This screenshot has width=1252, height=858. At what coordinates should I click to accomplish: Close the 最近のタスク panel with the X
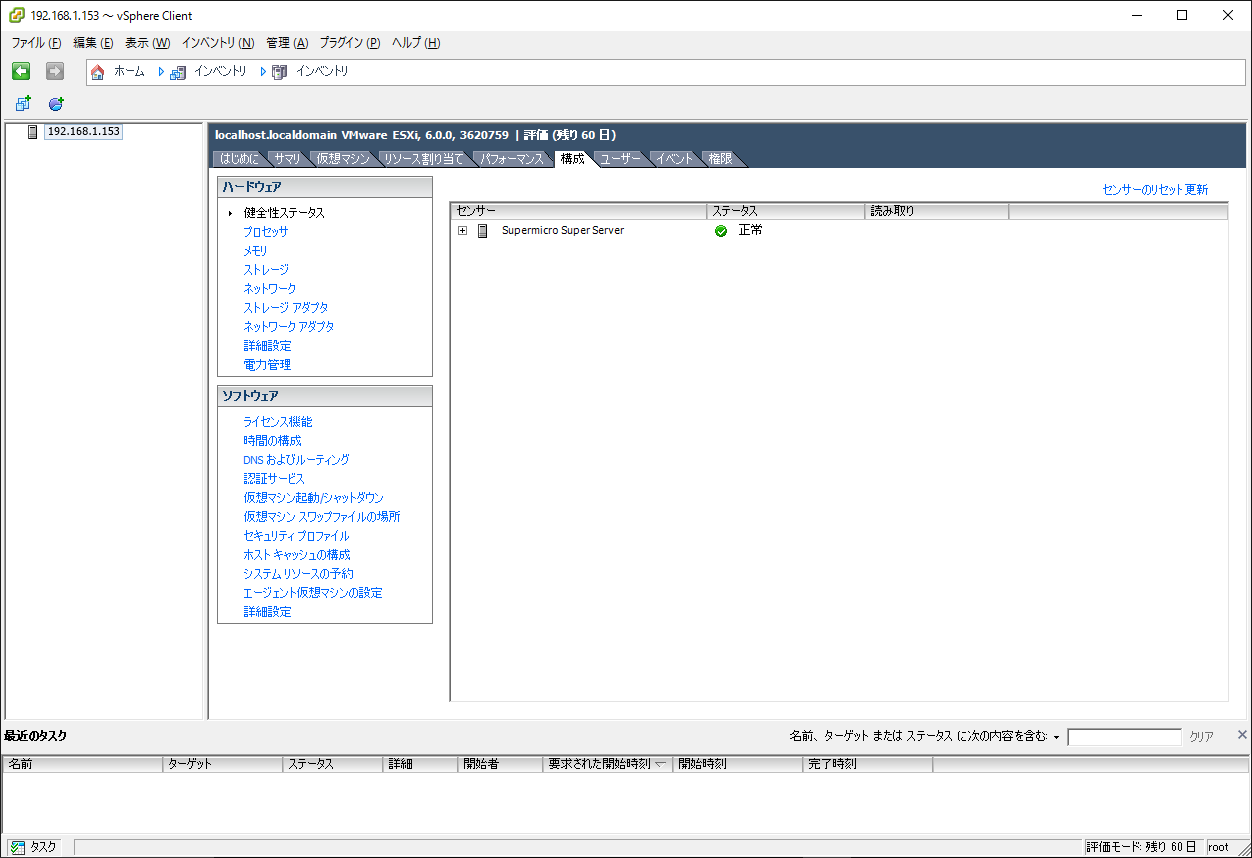click(x=1242, y=735)
